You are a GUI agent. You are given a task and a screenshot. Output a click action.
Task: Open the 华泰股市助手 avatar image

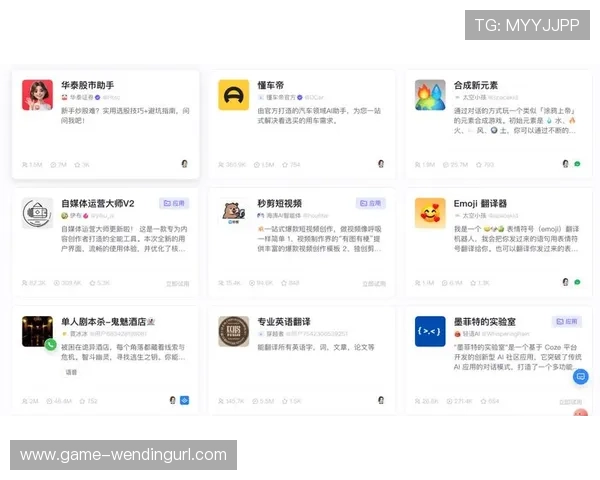37,95
